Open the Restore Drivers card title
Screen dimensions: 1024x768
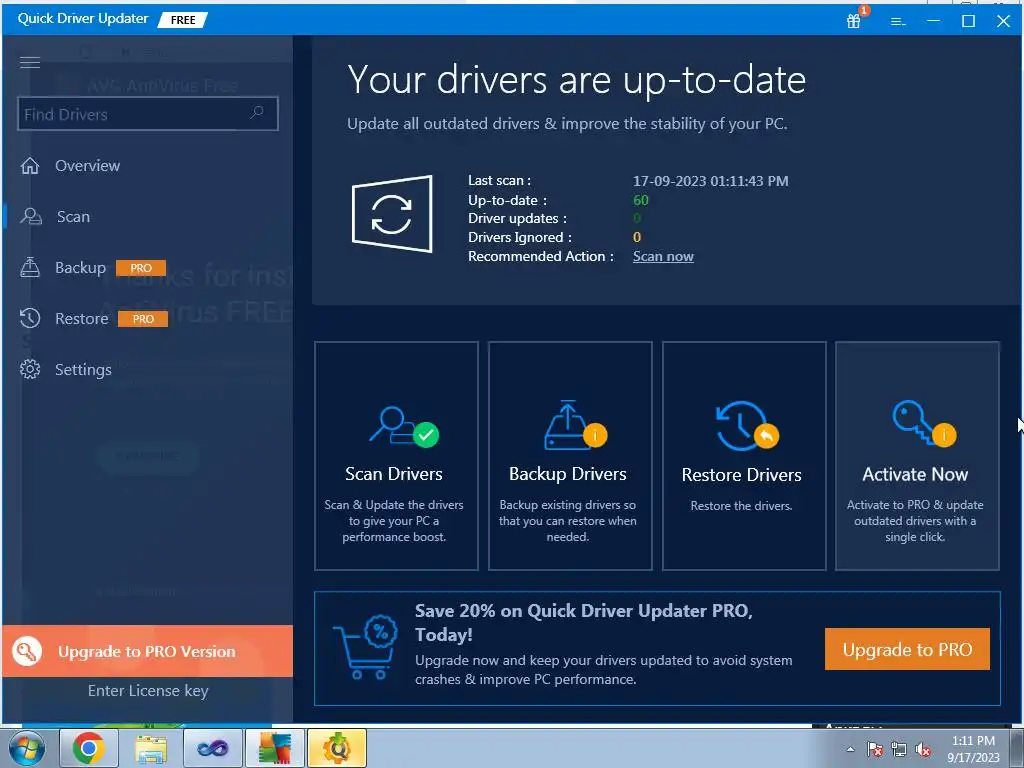741,475
